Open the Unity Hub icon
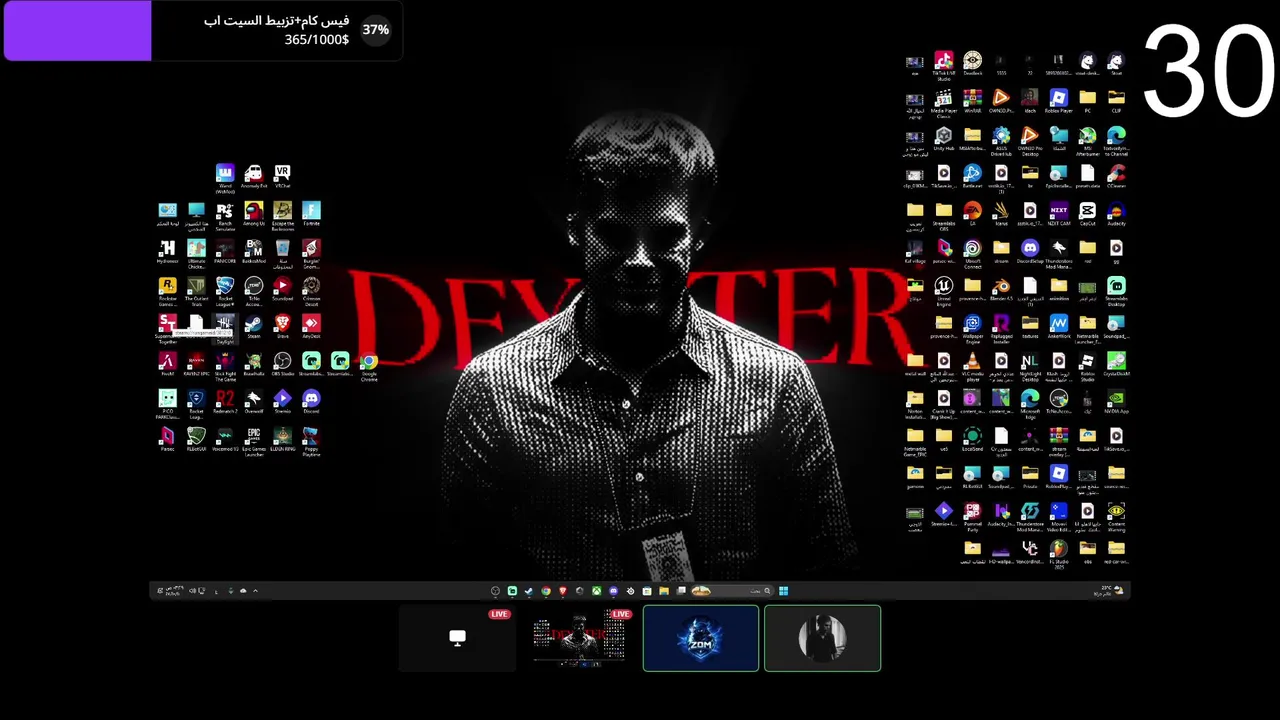1280x720 pixels. (943, 139)
